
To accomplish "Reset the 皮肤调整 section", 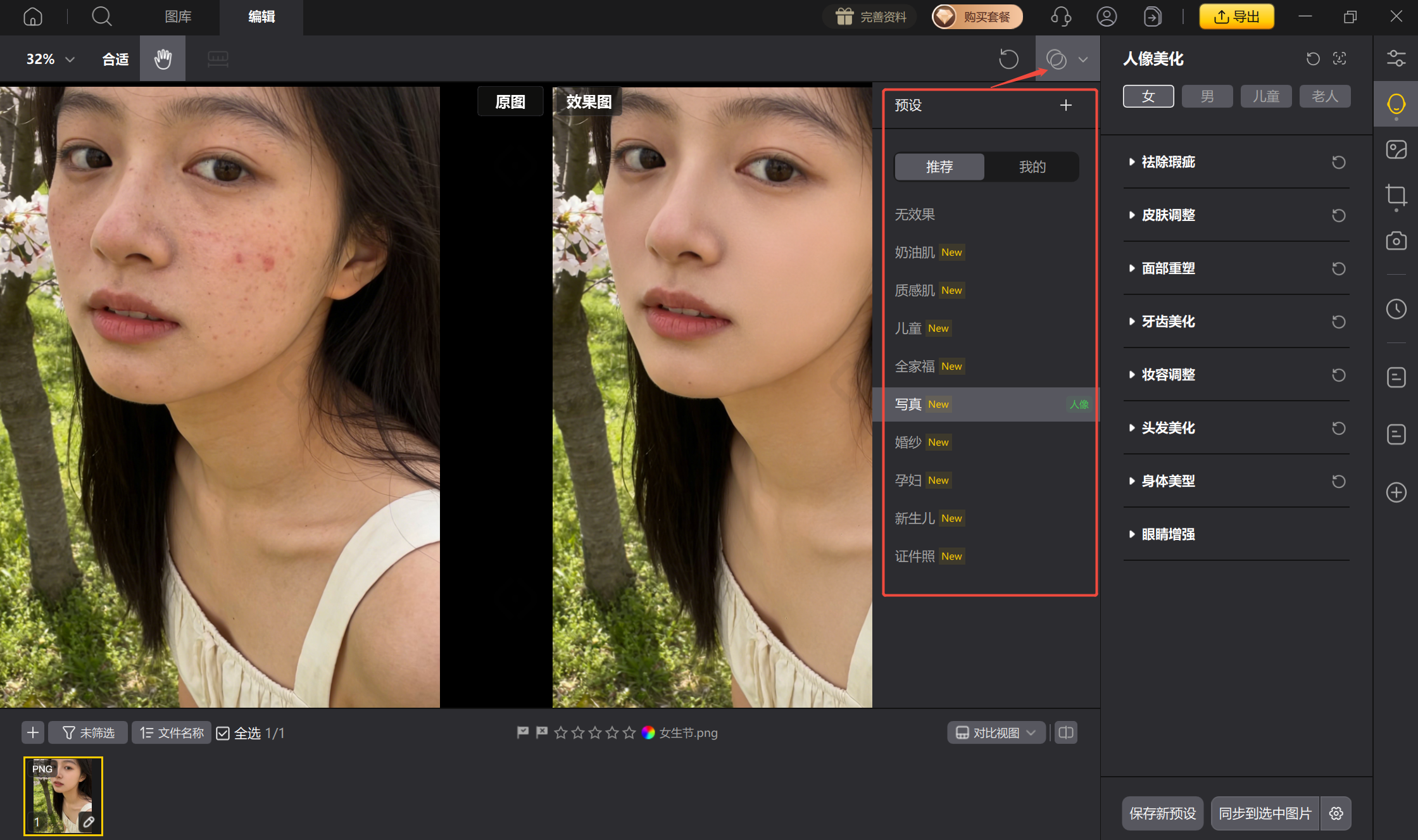I will pos(1338,215).
